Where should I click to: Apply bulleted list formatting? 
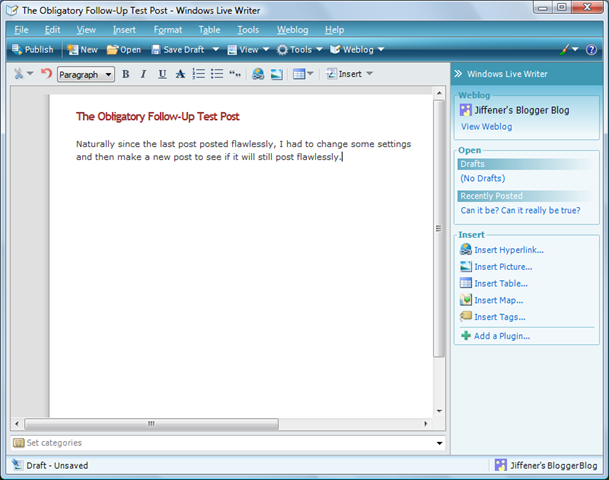pos(217,74)
